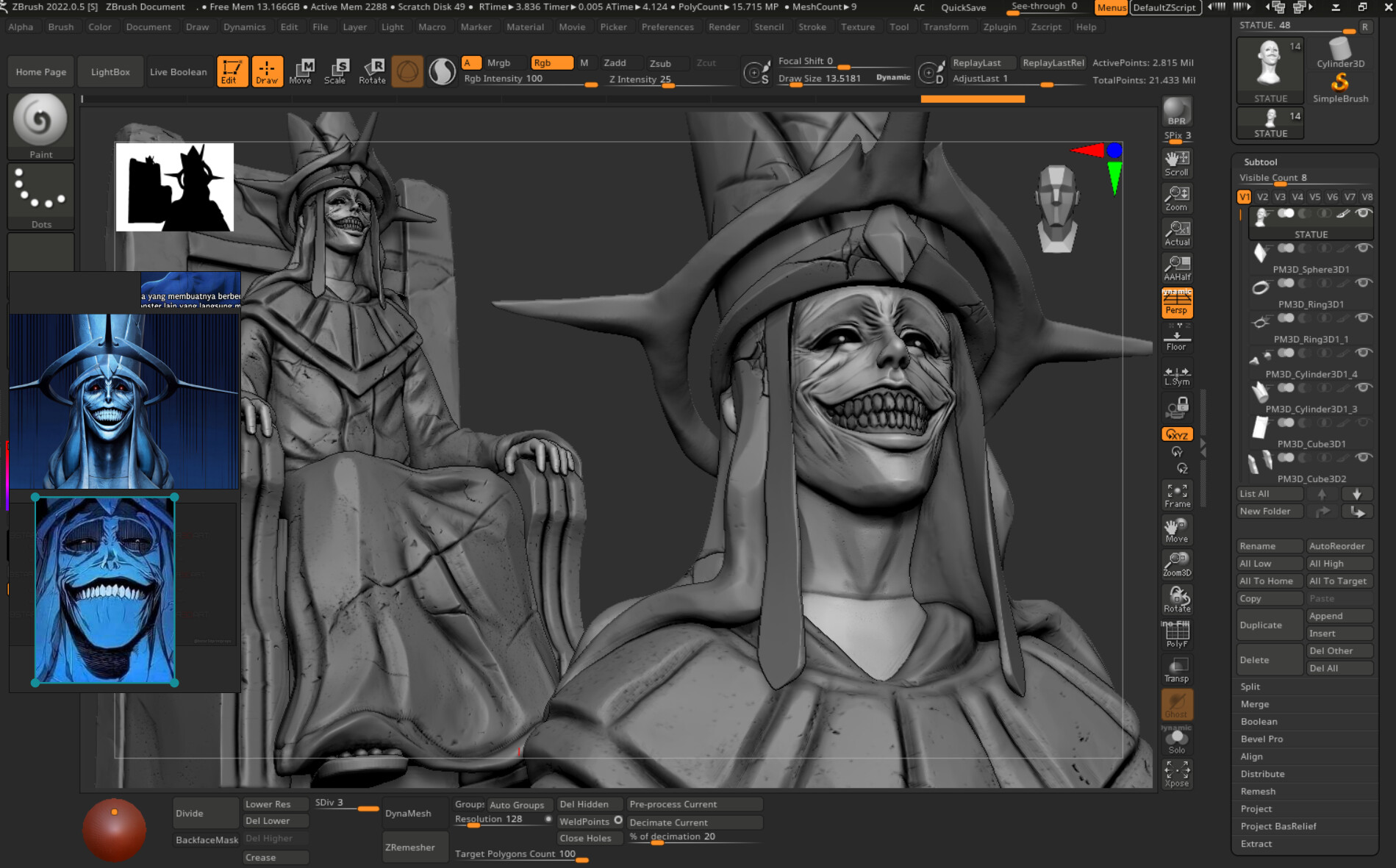Select the Scale tool
This screenshot has height=868, width=1396.
[337, 71]
